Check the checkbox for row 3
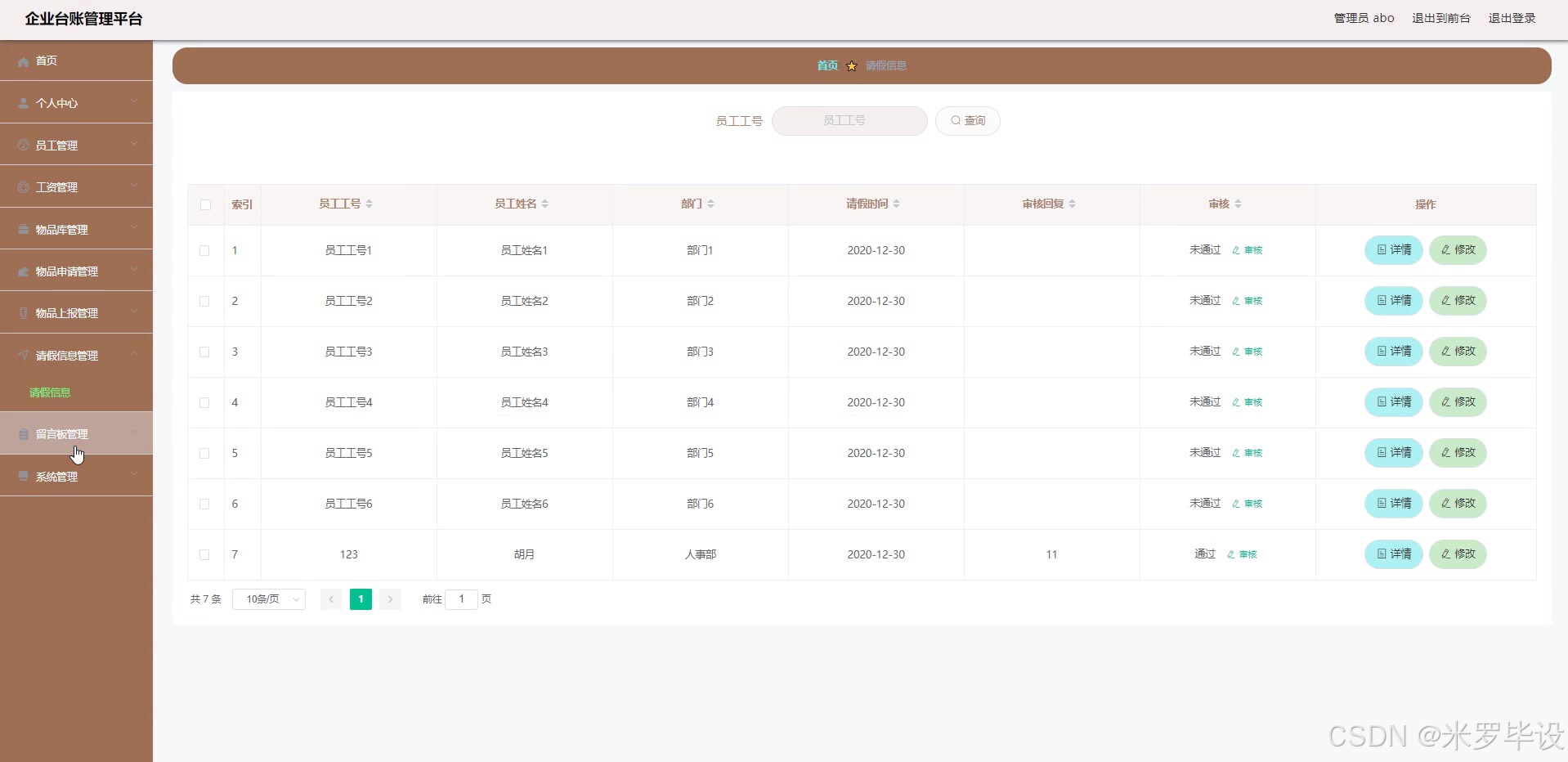Screen dimensions: 1568x762 [204, 352]
